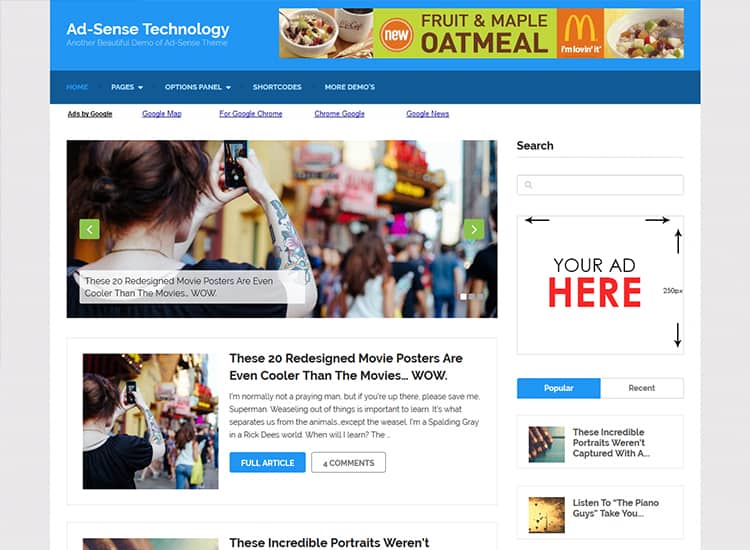The image size is (750, 550).
Task: Select the first slider pagination dot
Action: pos(463,297)
